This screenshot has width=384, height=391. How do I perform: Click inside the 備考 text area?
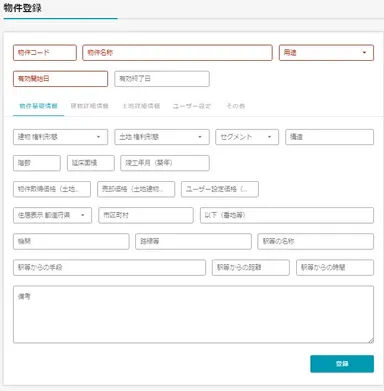click(193, 314)
